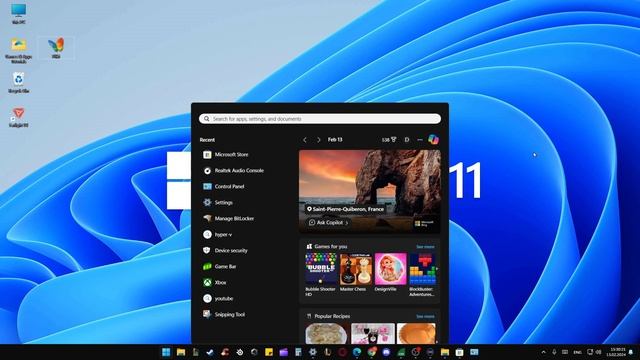640x360 pixels.
Task: Select the youtube recent search
Action: 218,298
